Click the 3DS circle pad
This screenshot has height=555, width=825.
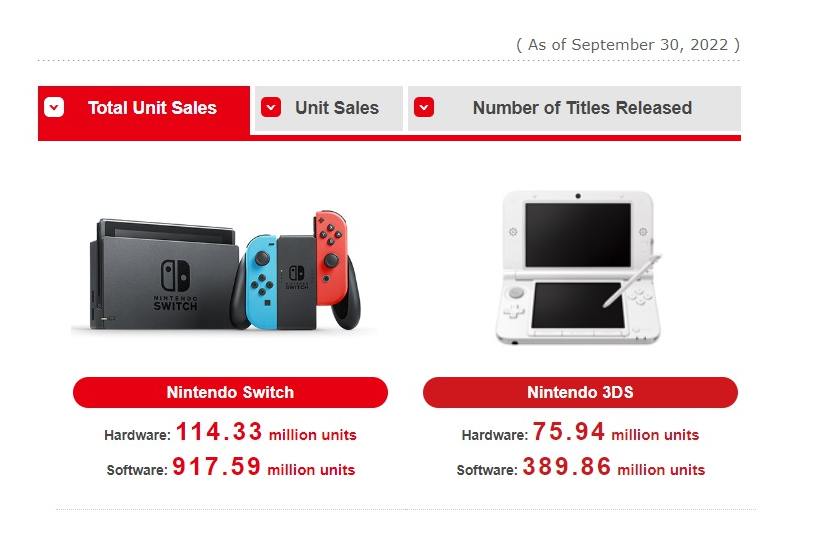coord(517,293)
